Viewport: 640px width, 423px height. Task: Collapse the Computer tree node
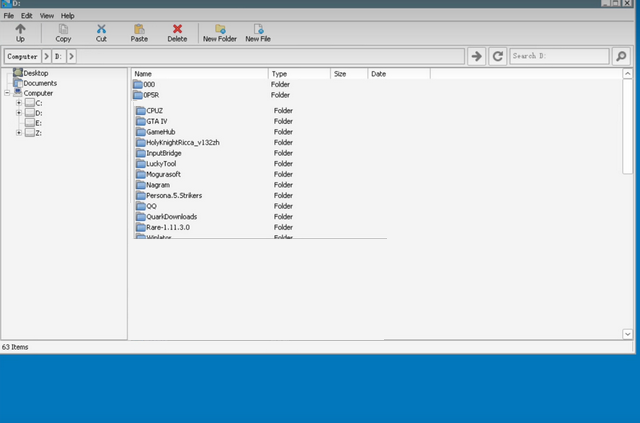click(x=8, y=93)
